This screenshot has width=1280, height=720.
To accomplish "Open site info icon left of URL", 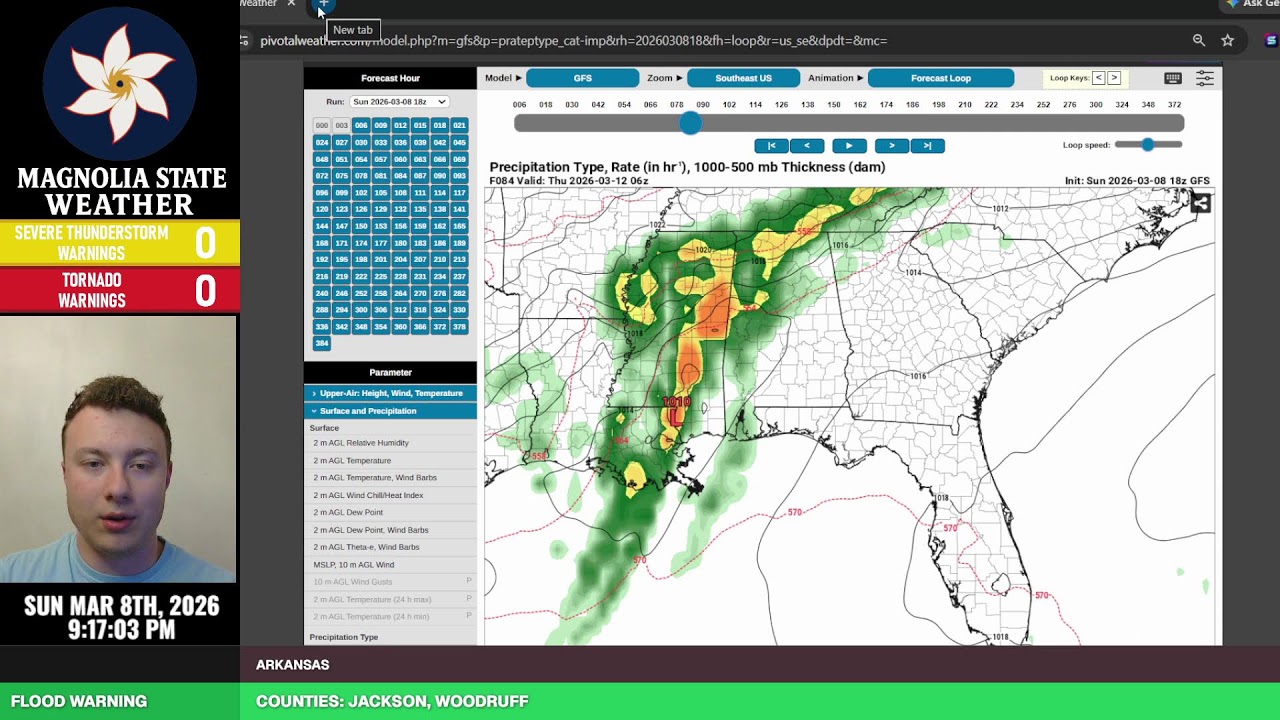I will pyautogui.click(x=244, y=40).
